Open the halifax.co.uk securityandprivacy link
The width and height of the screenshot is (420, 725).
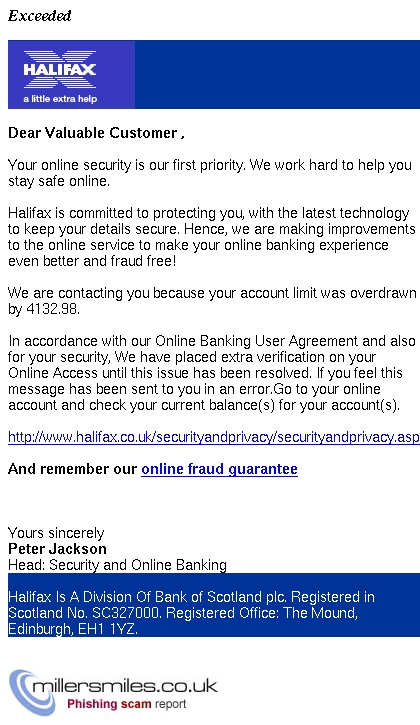point(214,437)
